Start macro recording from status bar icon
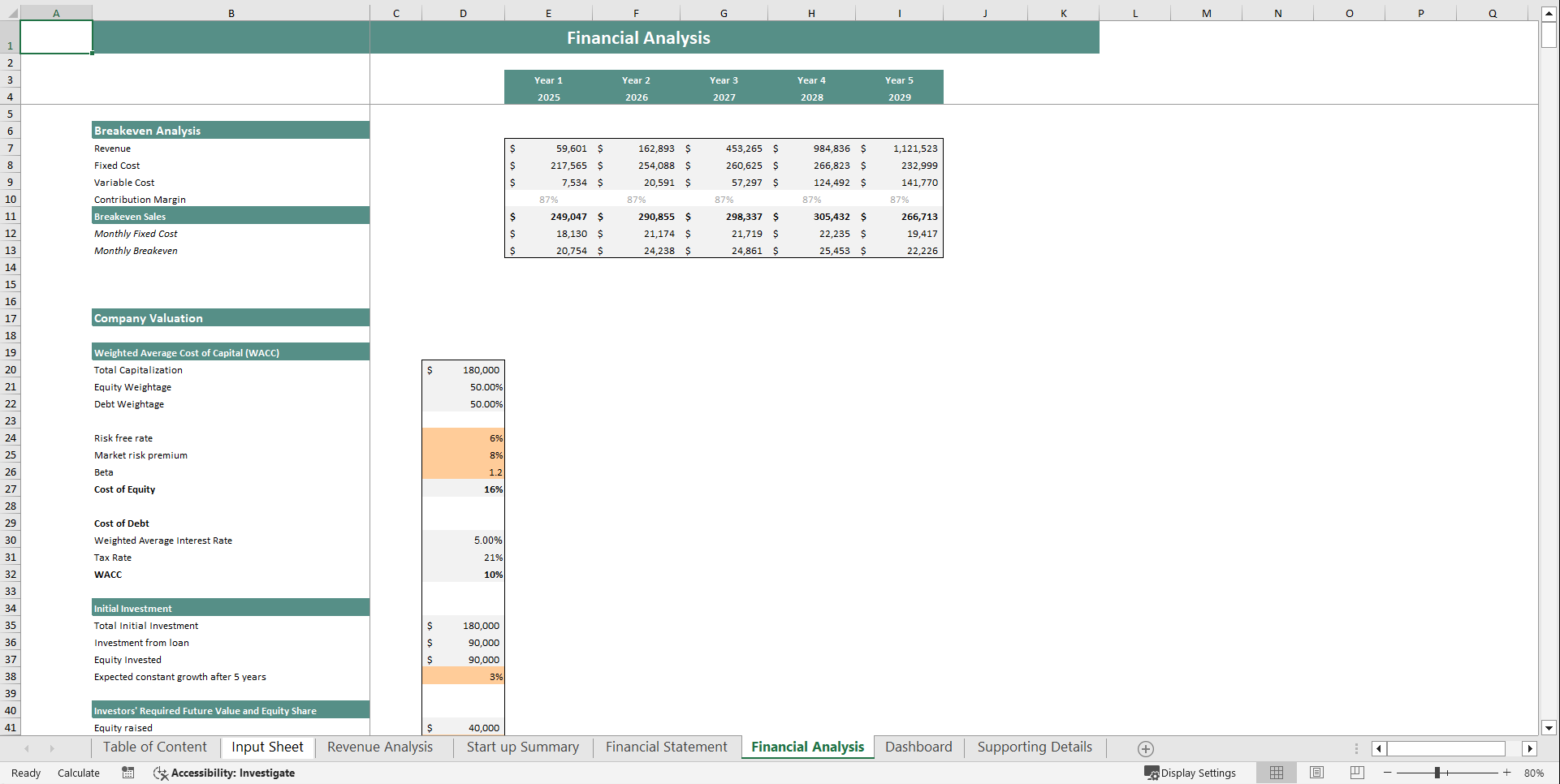The height and width of the screenshot is (784, 1560). [x=127, y=773]
